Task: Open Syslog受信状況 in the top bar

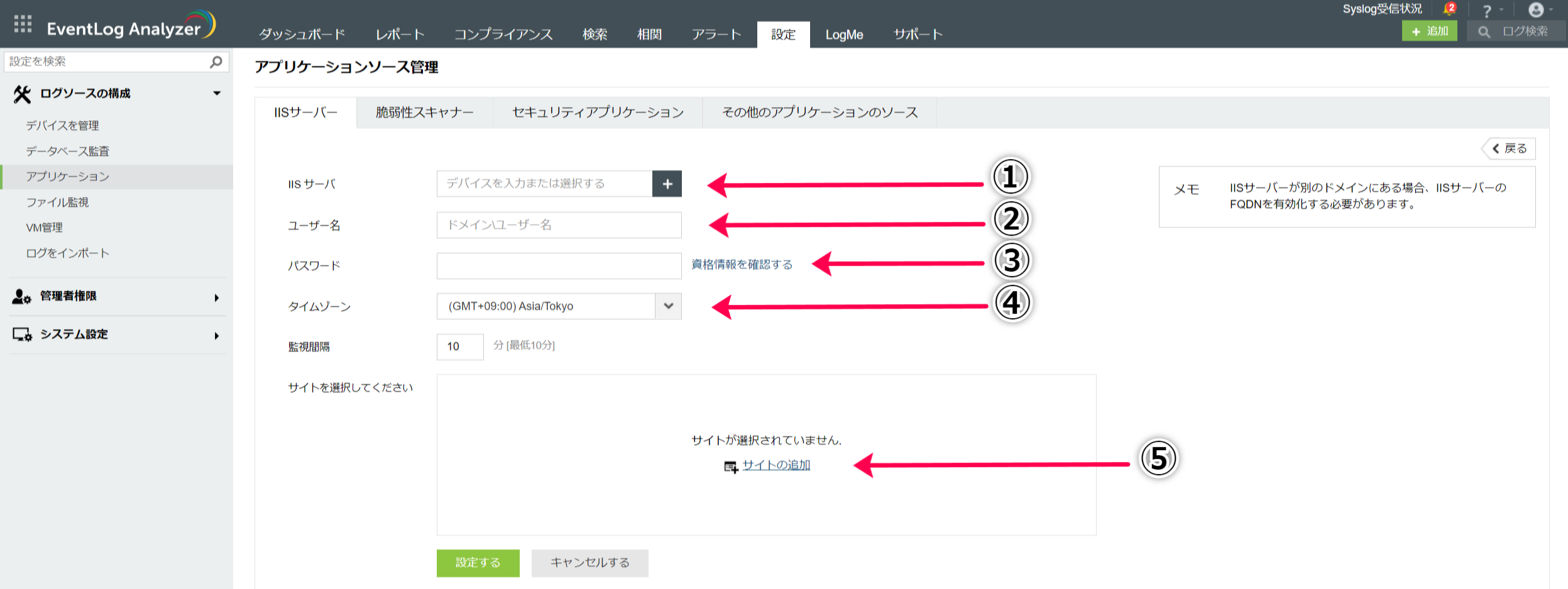Action: (x=1382, y=9)
